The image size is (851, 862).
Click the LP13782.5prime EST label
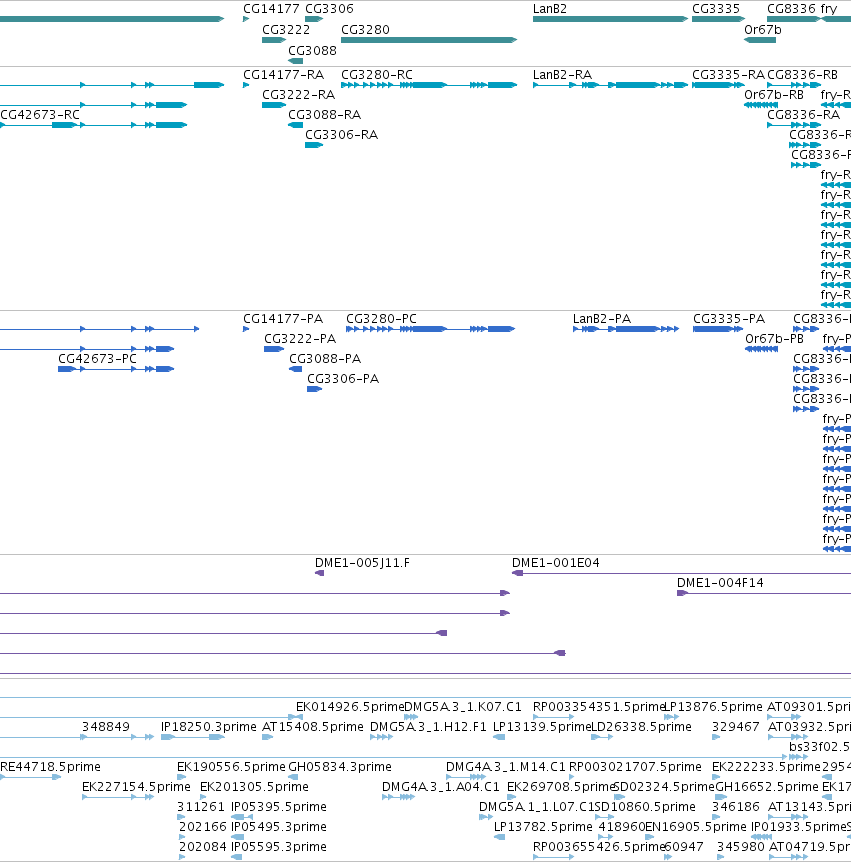click(543, 826)
